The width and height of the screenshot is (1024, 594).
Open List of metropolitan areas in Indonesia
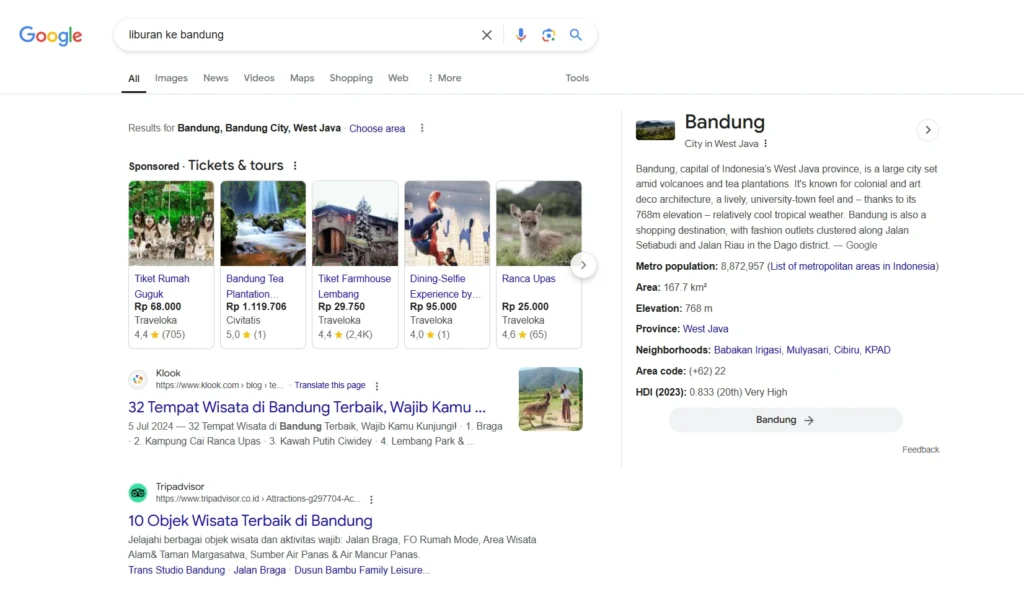pyautogui.click(x=852, y=266)
